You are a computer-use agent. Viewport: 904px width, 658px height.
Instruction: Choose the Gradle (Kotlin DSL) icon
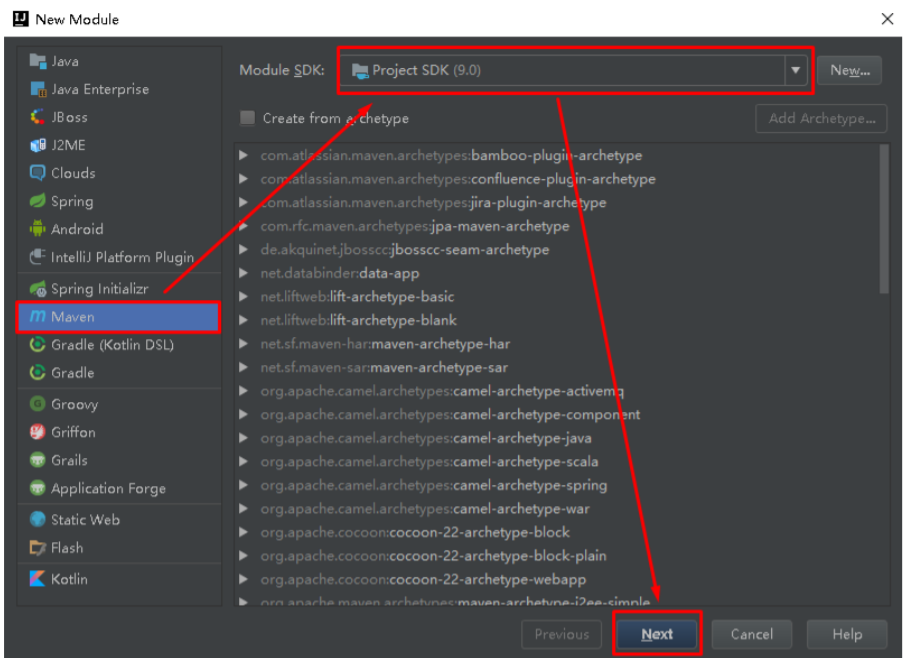(37, 345)
